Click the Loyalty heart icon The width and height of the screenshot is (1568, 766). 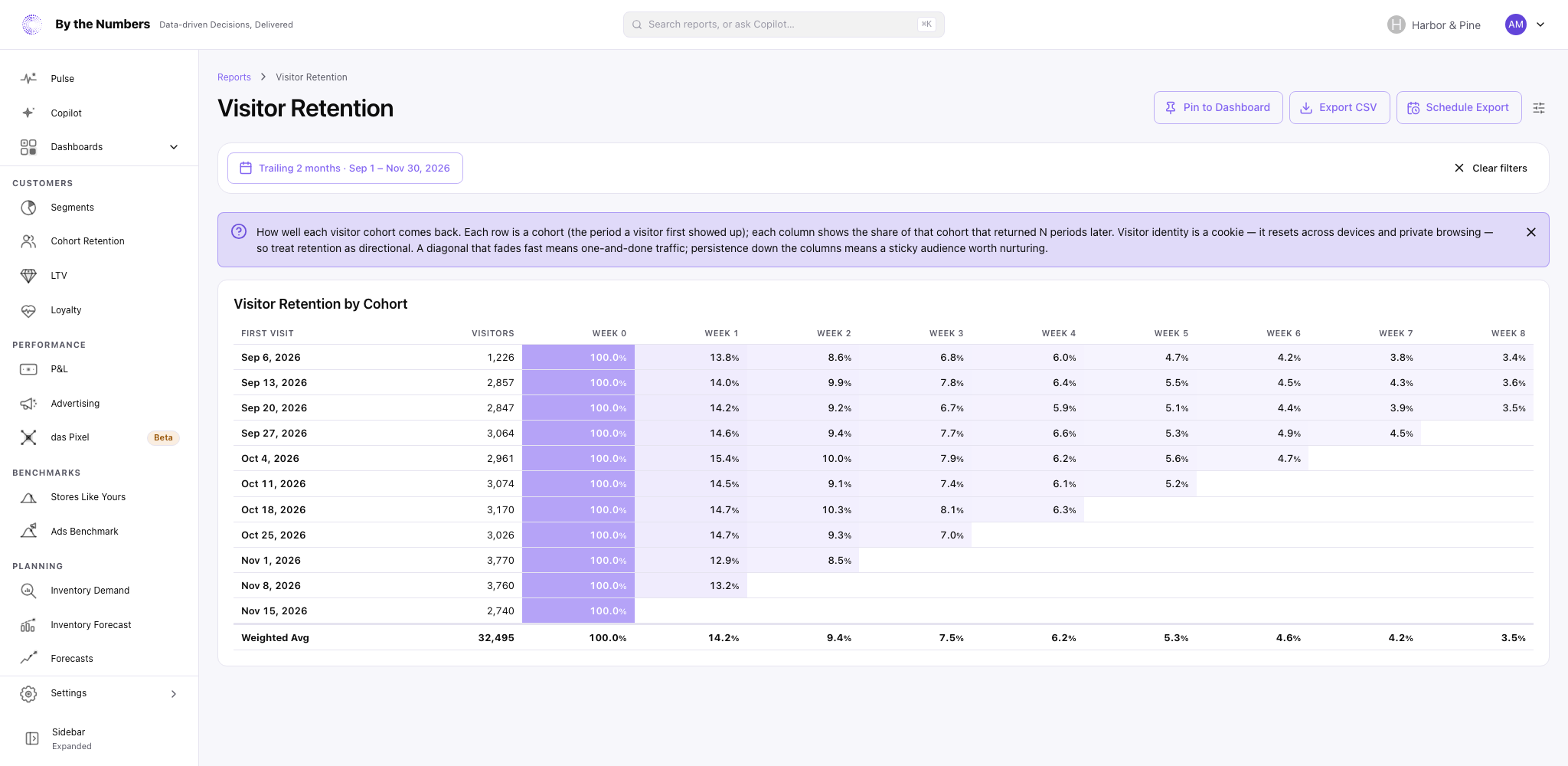[28, 310]
